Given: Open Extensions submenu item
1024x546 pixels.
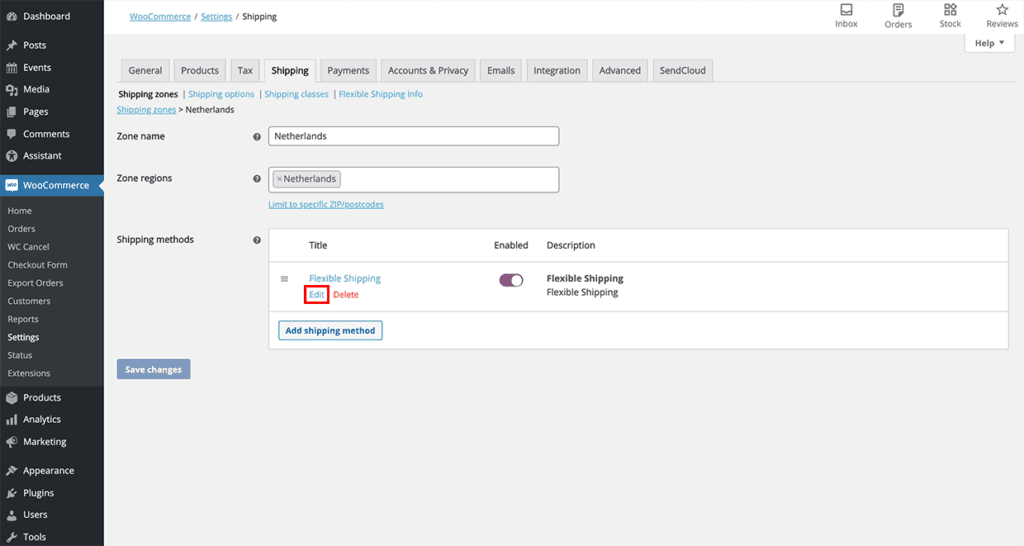Looking at the screenshot, I should (29, 374).
